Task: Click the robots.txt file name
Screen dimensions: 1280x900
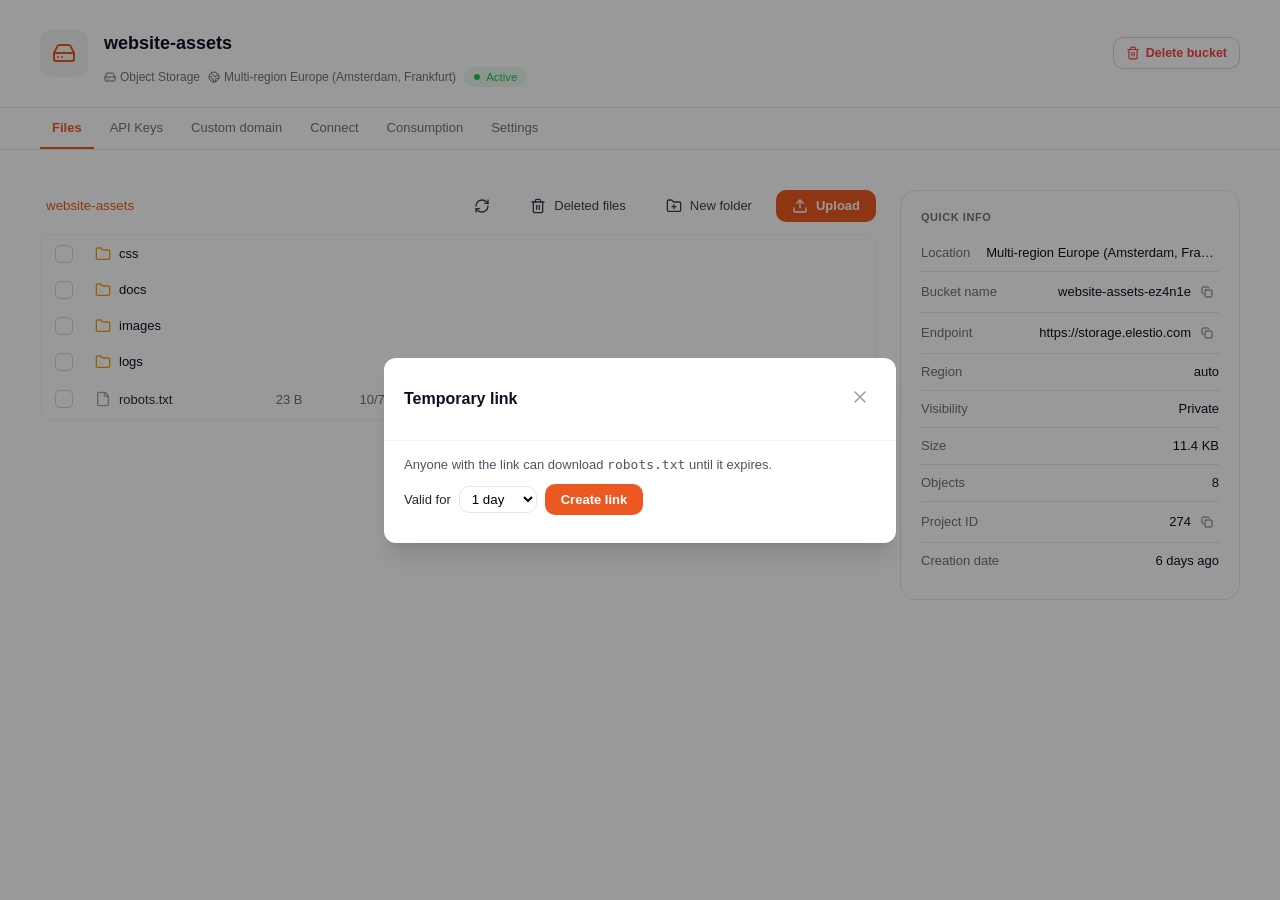Action: (x=145, y=399)
